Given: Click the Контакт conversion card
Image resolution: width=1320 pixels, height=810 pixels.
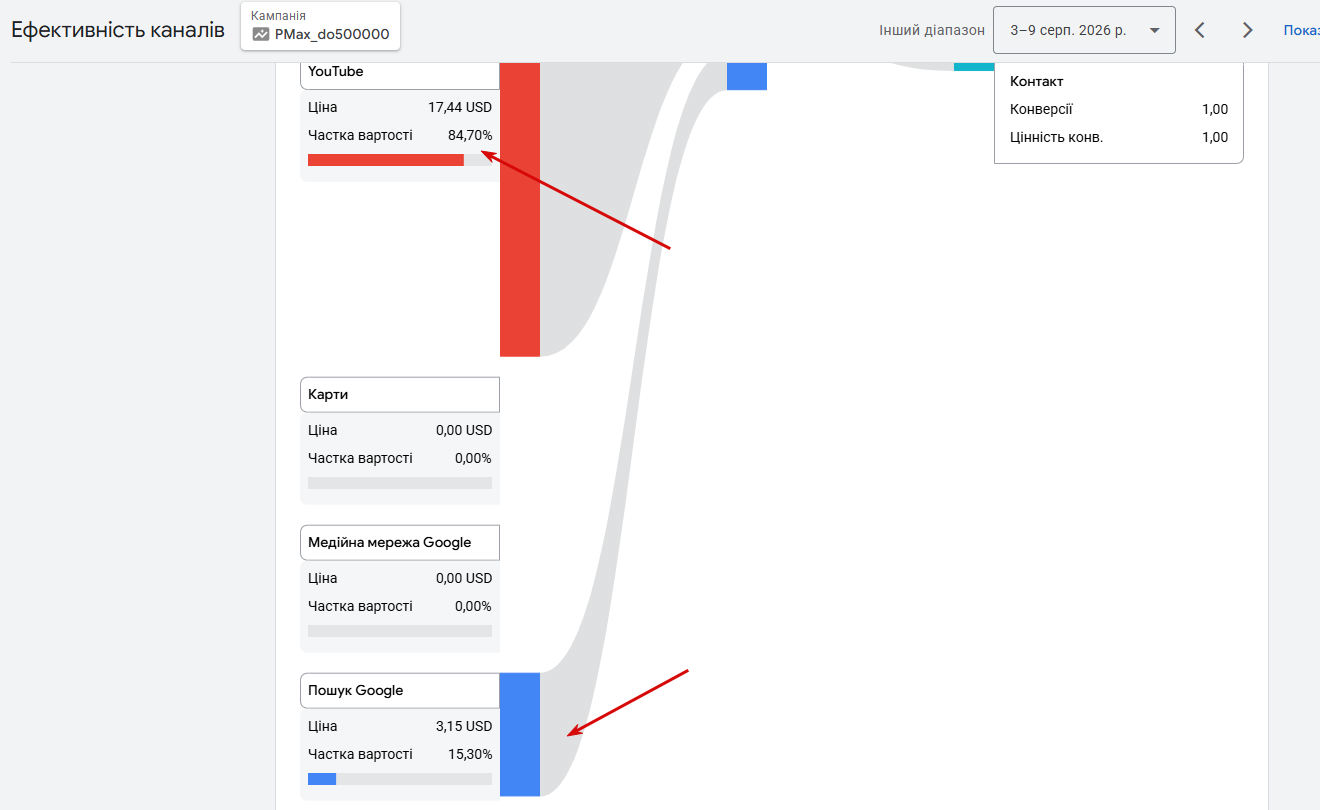Looking at the screenshot, I should click(1119, 113).
